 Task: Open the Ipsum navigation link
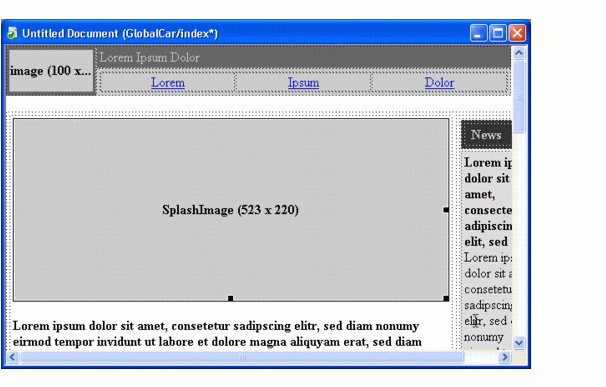(x=303, y=82)
